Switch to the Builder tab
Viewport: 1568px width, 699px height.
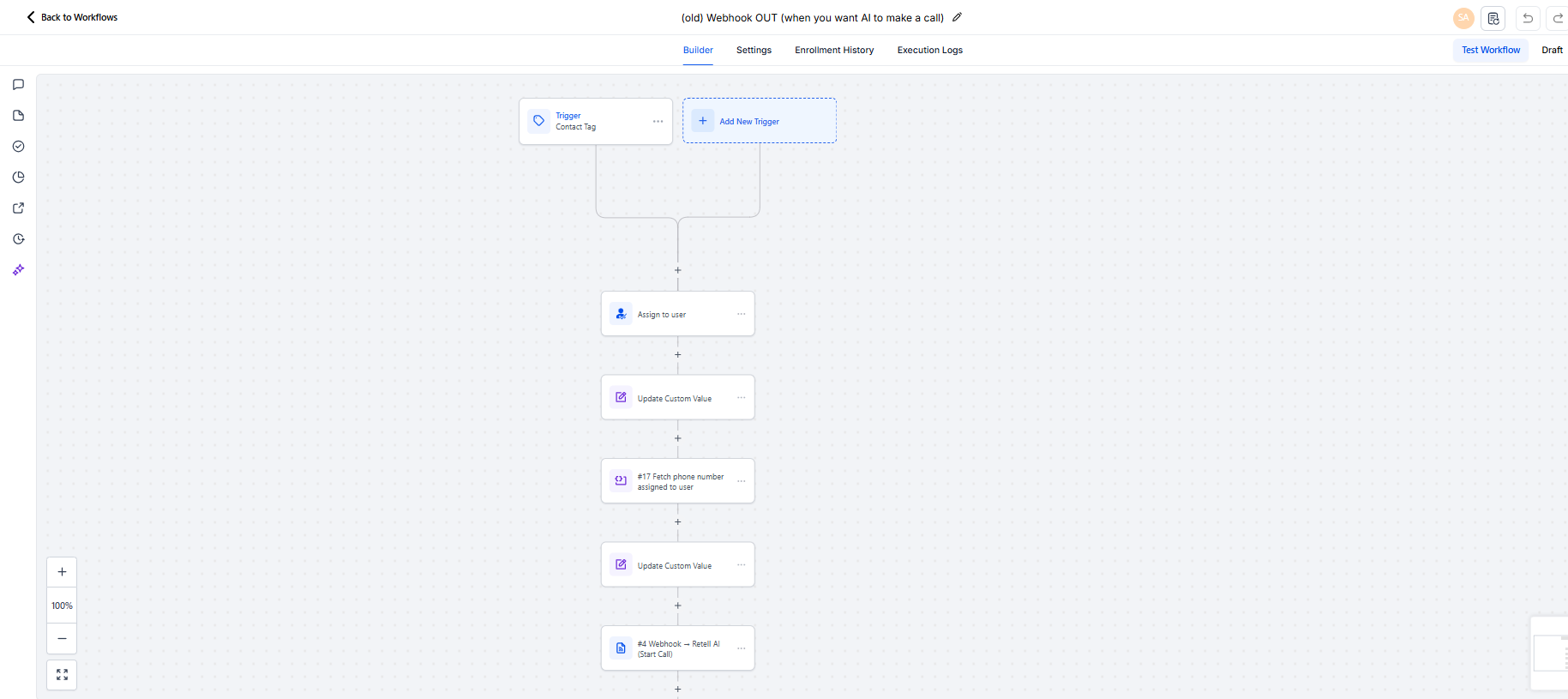click(x=698, y=51)
